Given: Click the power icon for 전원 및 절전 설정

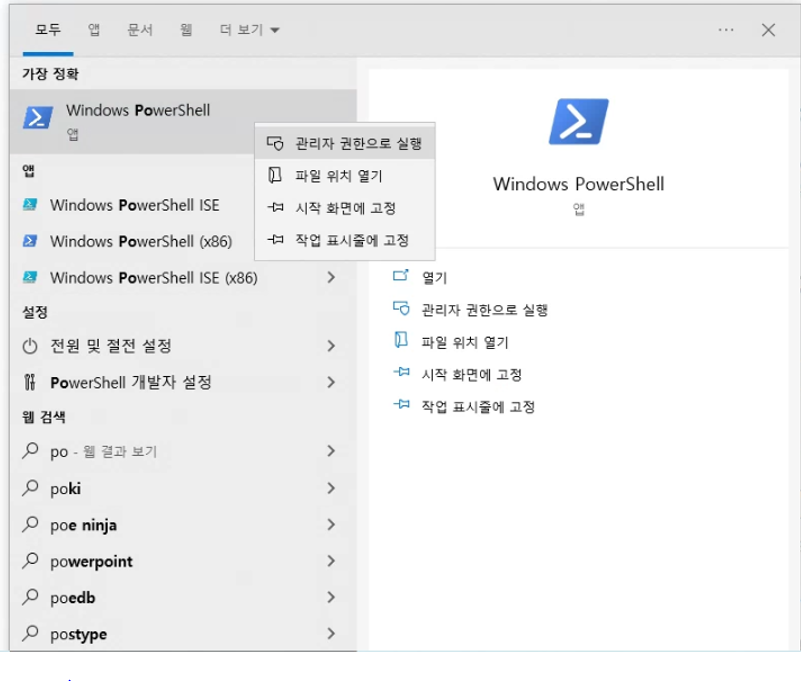Looking at the screenshot, I should coord(30,346).
